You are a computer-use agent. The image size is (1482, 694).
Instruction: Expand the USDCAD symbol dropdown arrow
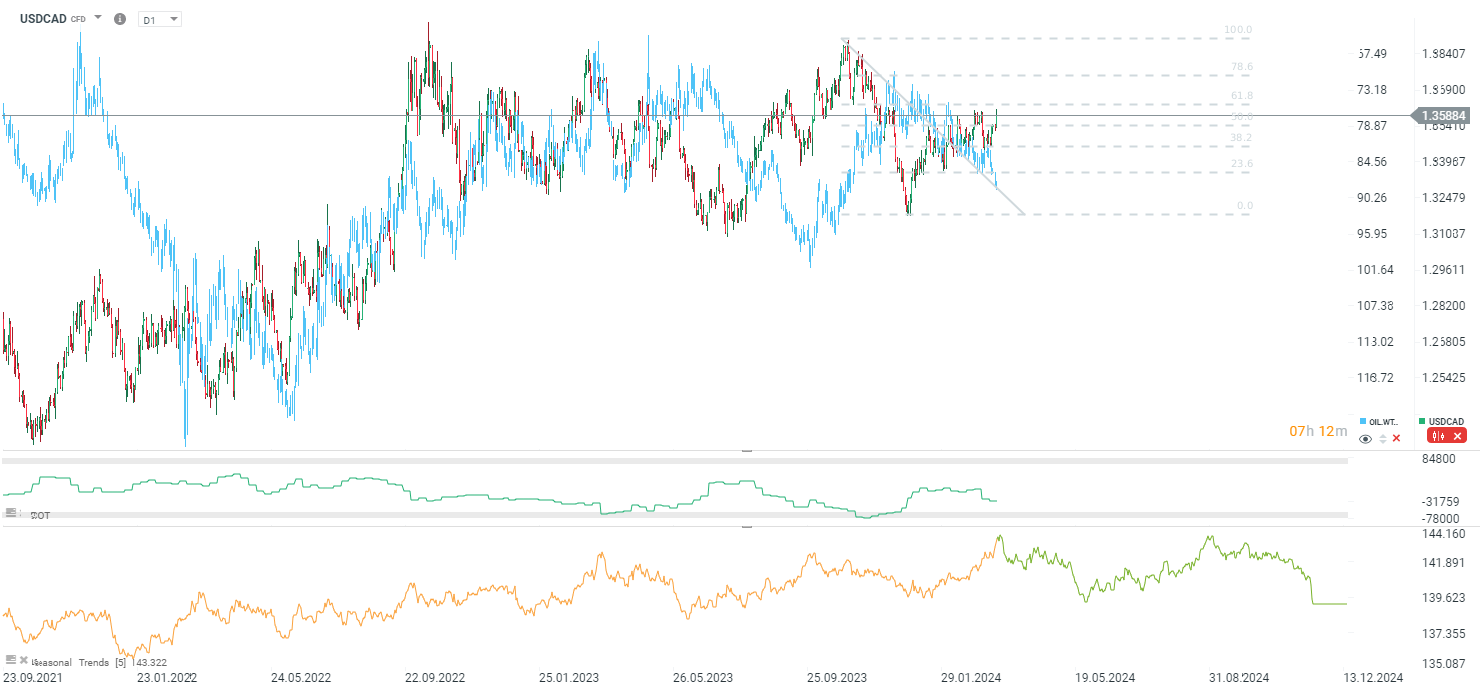pyautogui.click(x=98, y=18)
